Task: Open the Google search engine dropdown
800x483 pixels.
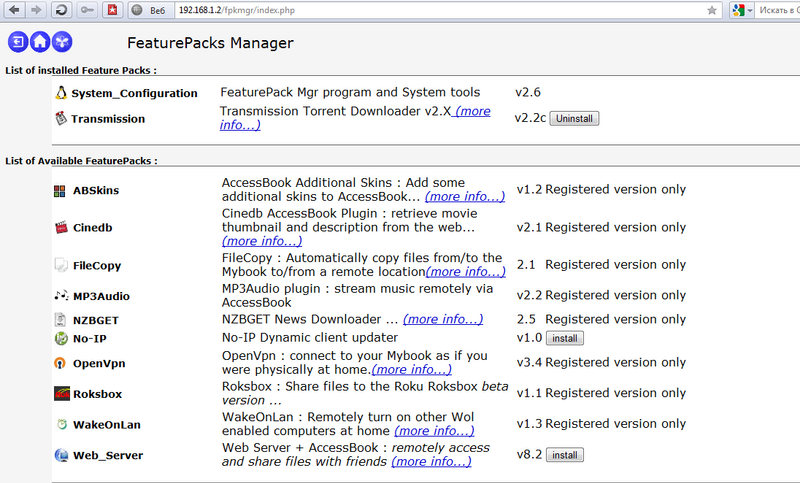Action: point(741,10)
